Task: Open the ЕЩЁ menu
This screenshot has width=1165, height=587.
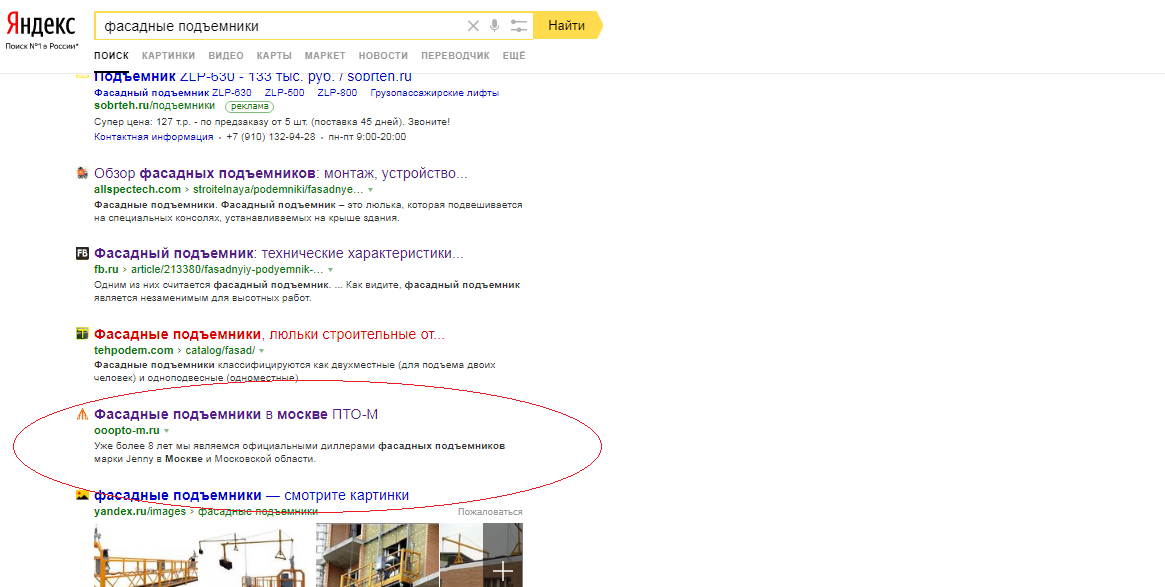Action: (514, 56)
